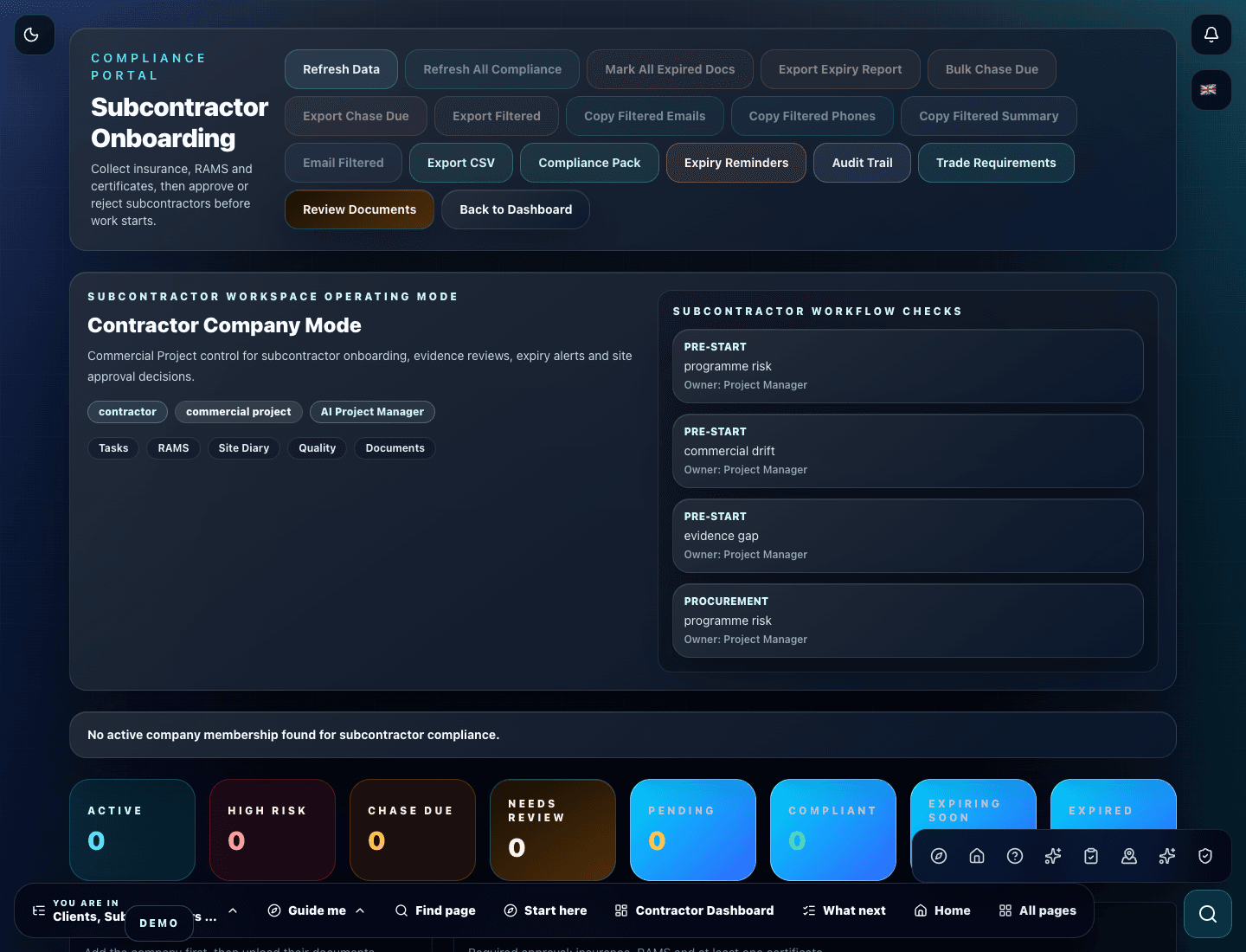This screenshot has width=1246, height=952.
Task: Click Export CSV button
Action: click(x=461, y=163)
